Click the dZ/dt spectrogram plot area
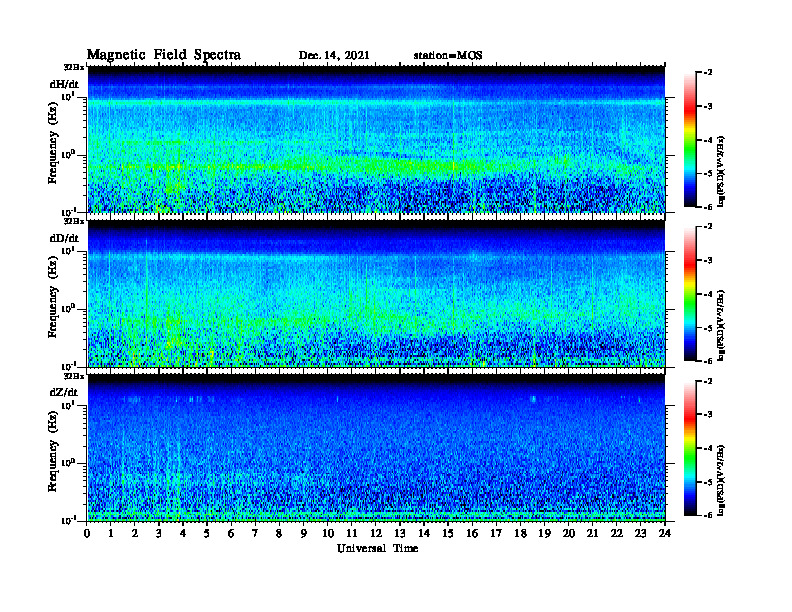 (376, 447)
